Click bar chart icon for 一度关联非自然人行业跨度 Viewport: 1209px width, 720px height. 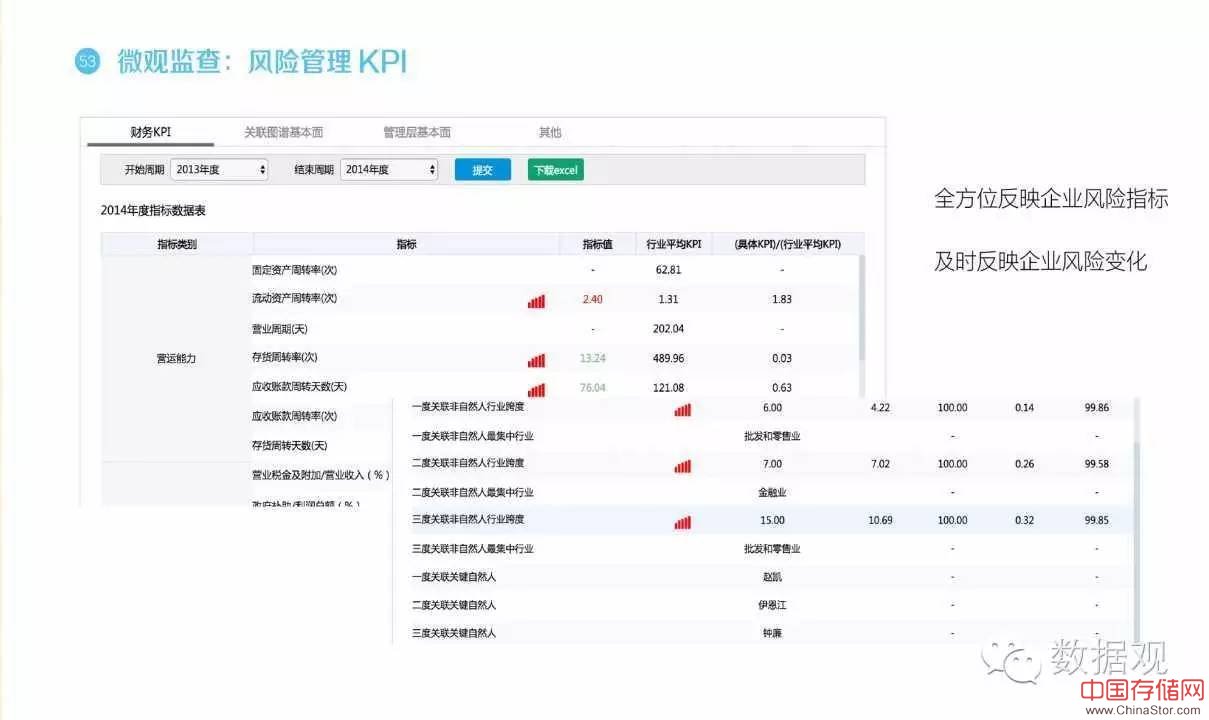click(x=682, y=408)
